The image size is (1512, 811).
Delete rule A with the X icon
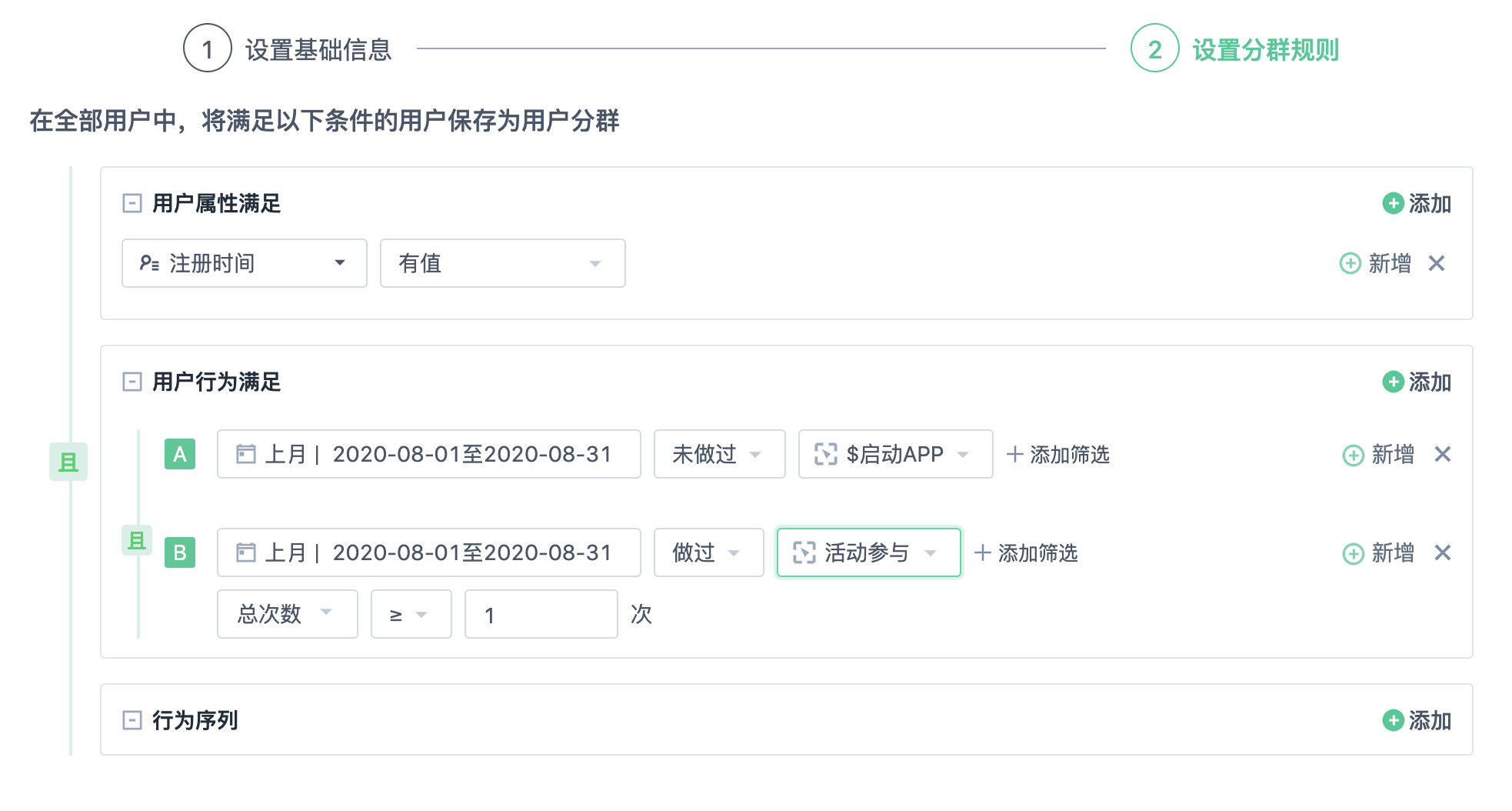[1443, 454]
